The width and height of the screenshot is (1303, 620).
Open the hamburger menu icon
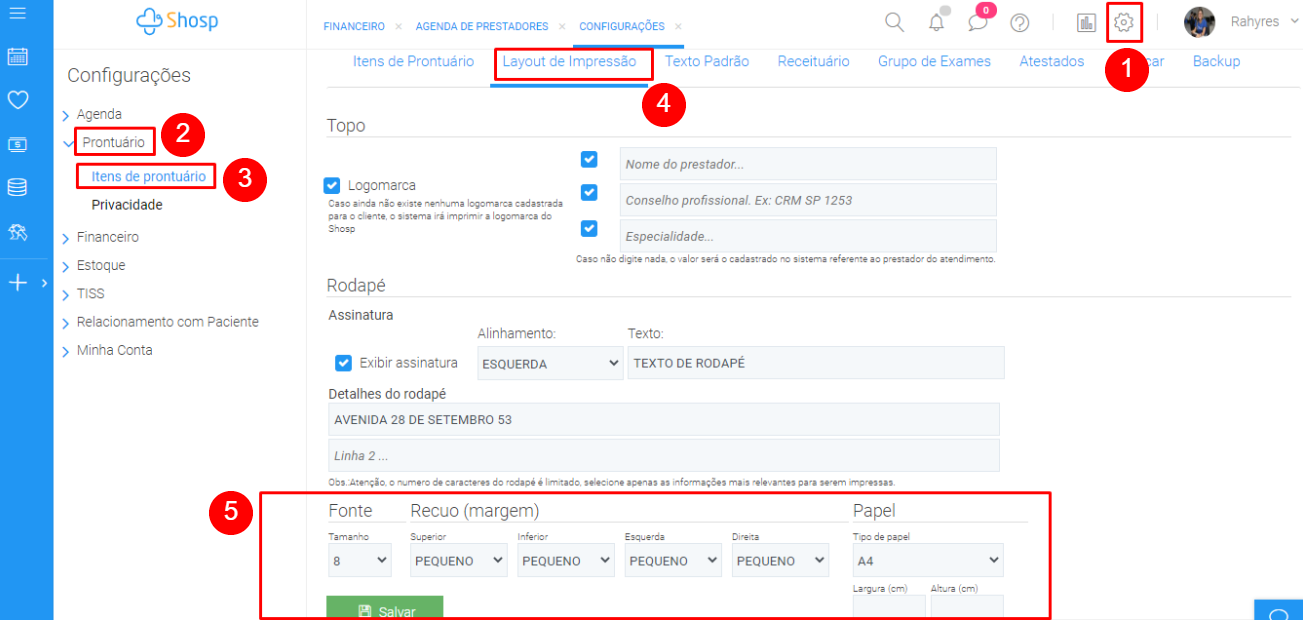16,14
